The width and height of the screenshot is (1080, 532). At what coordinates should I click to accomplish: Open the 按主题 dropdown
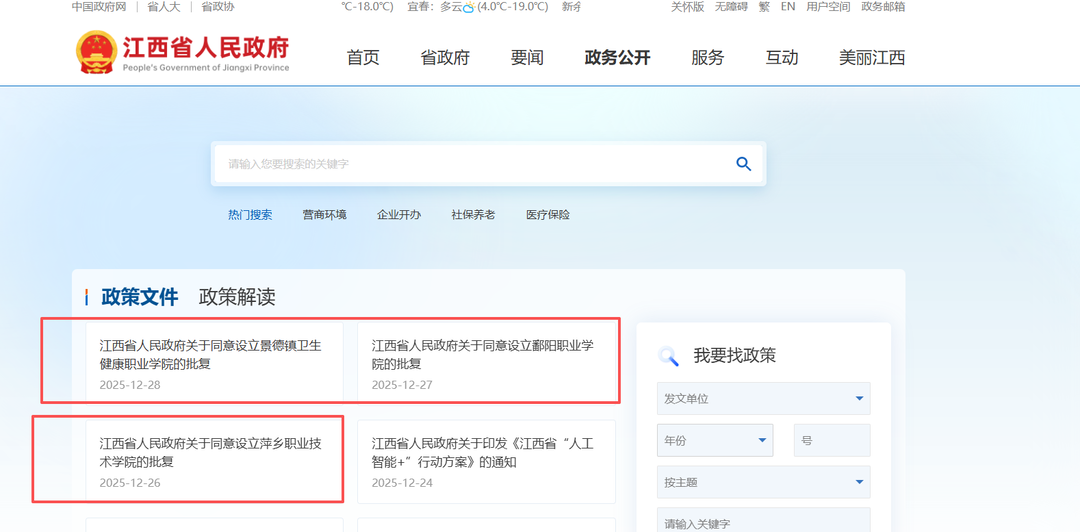763,482
